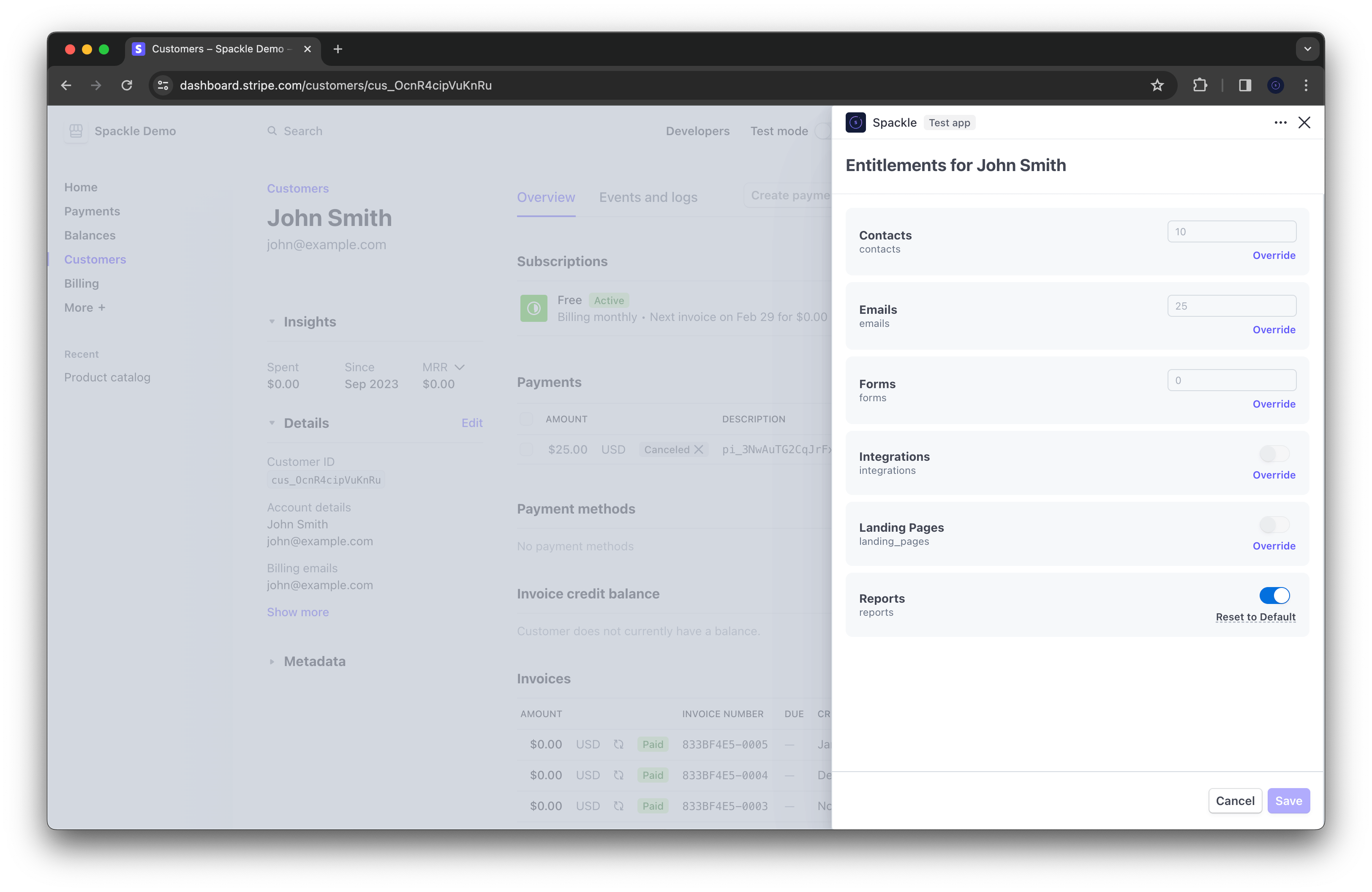The image size is (1372, 892).
Task: Click the Spackle app icon in panel header
Action: 856,122
